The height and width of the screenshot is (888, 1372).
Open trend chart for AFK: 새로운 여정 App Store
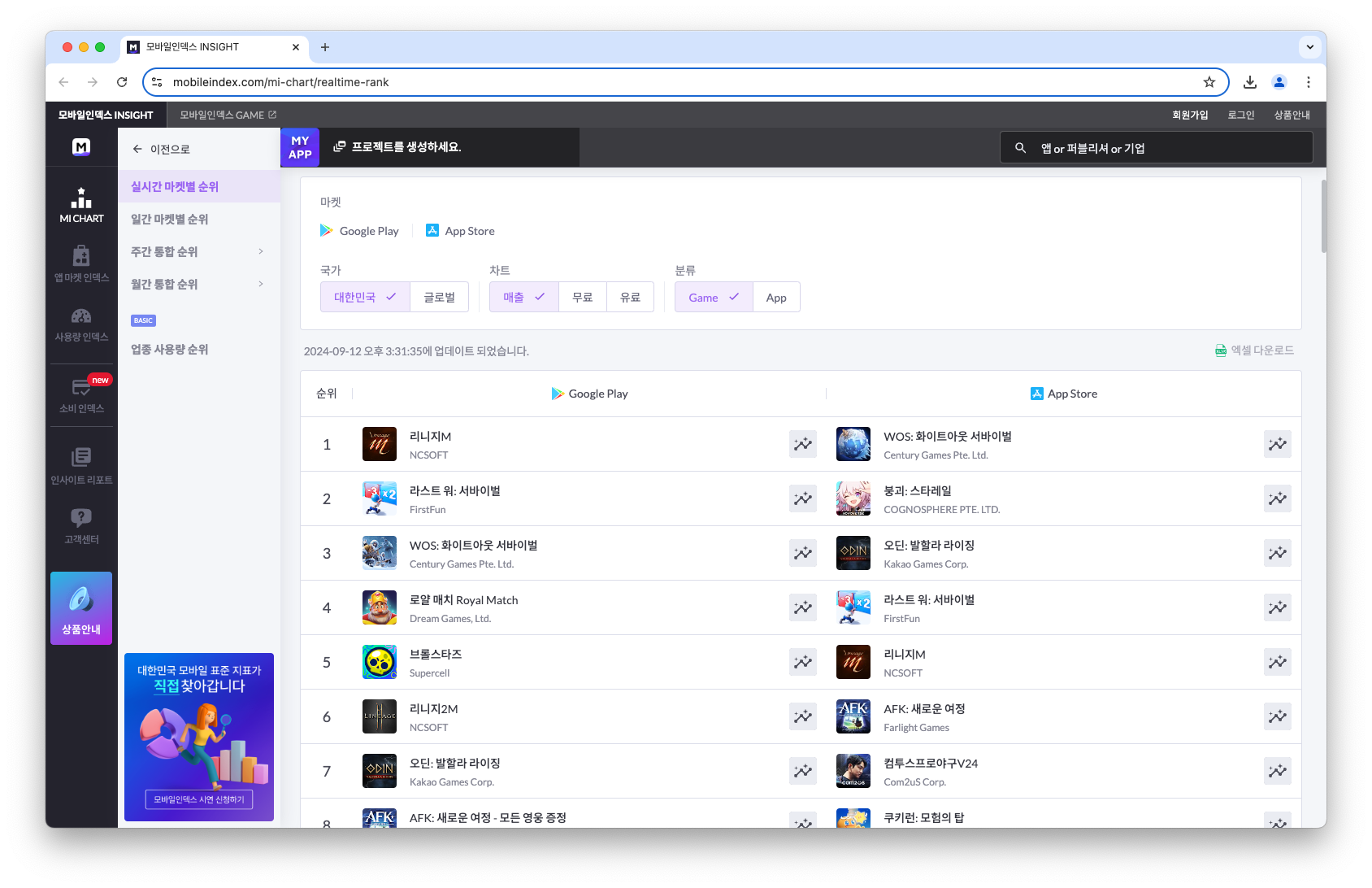point(1278,716)
